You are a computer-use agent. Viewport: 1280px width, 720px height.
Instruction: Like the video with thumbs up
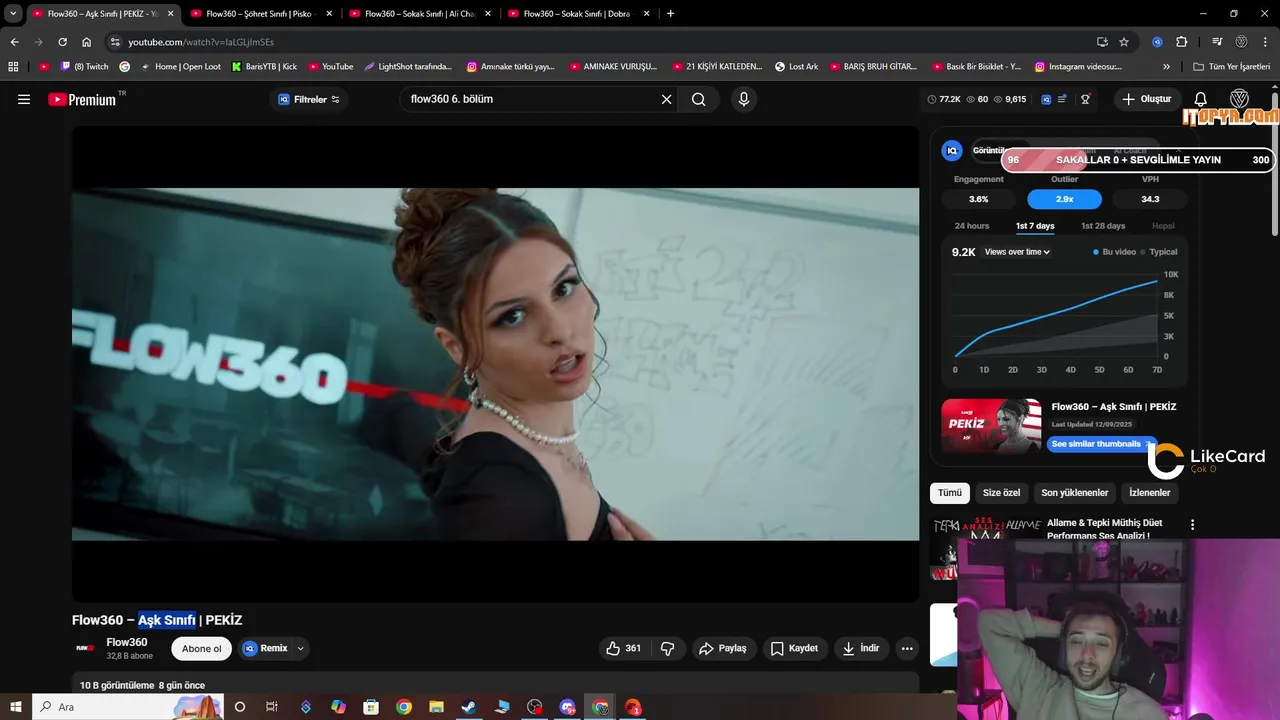623,648
